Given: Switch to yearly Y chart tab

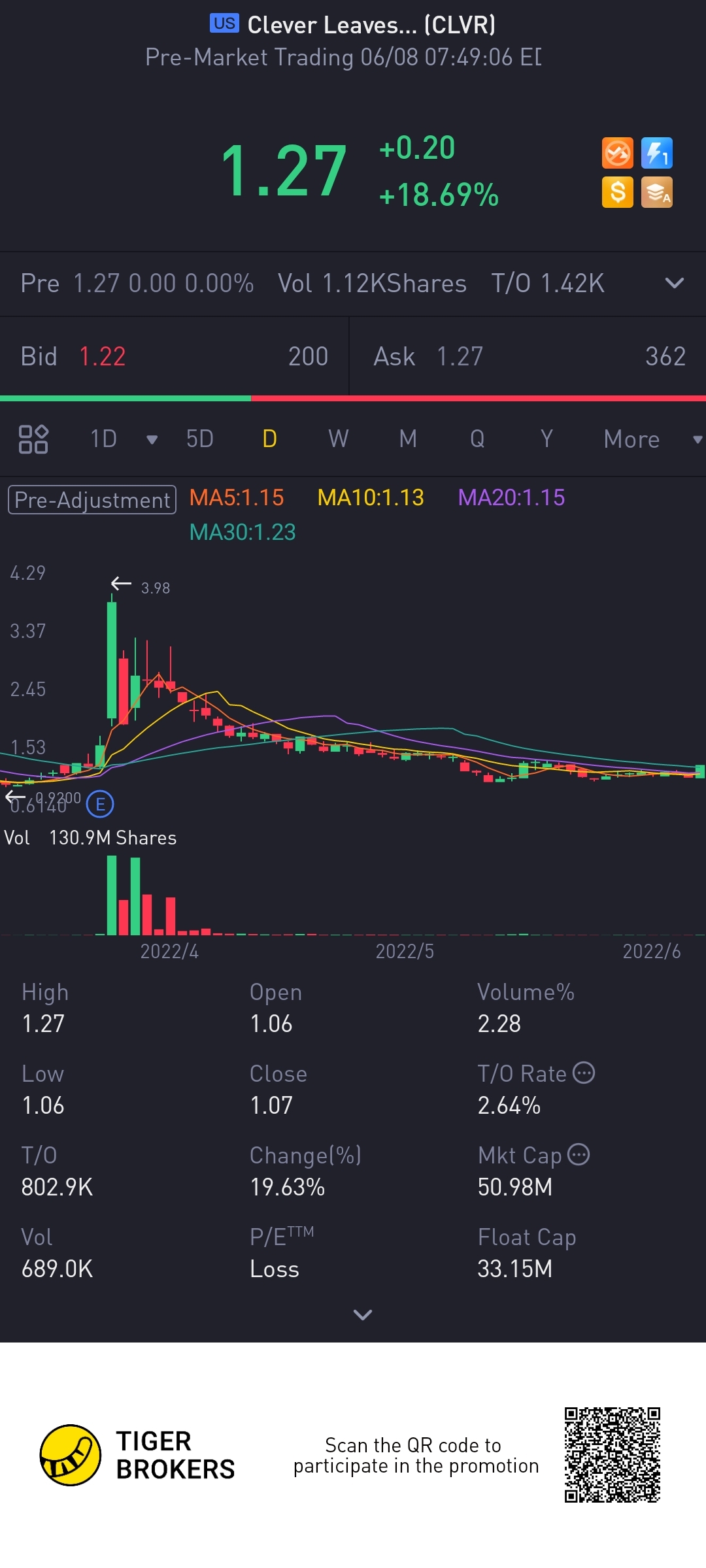Looking at the screenshot, I should coord(546,439).
